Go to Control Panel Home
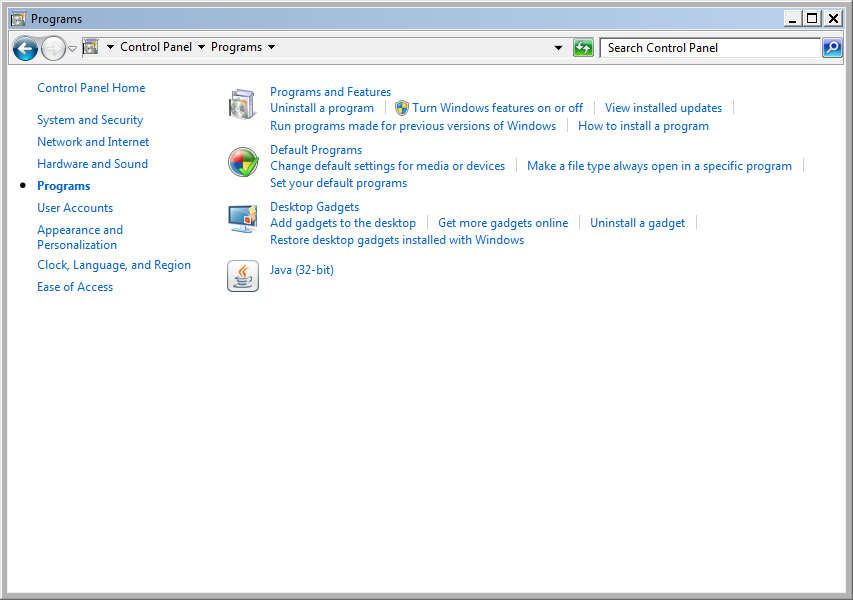853x600 pixels. [91, 87]
